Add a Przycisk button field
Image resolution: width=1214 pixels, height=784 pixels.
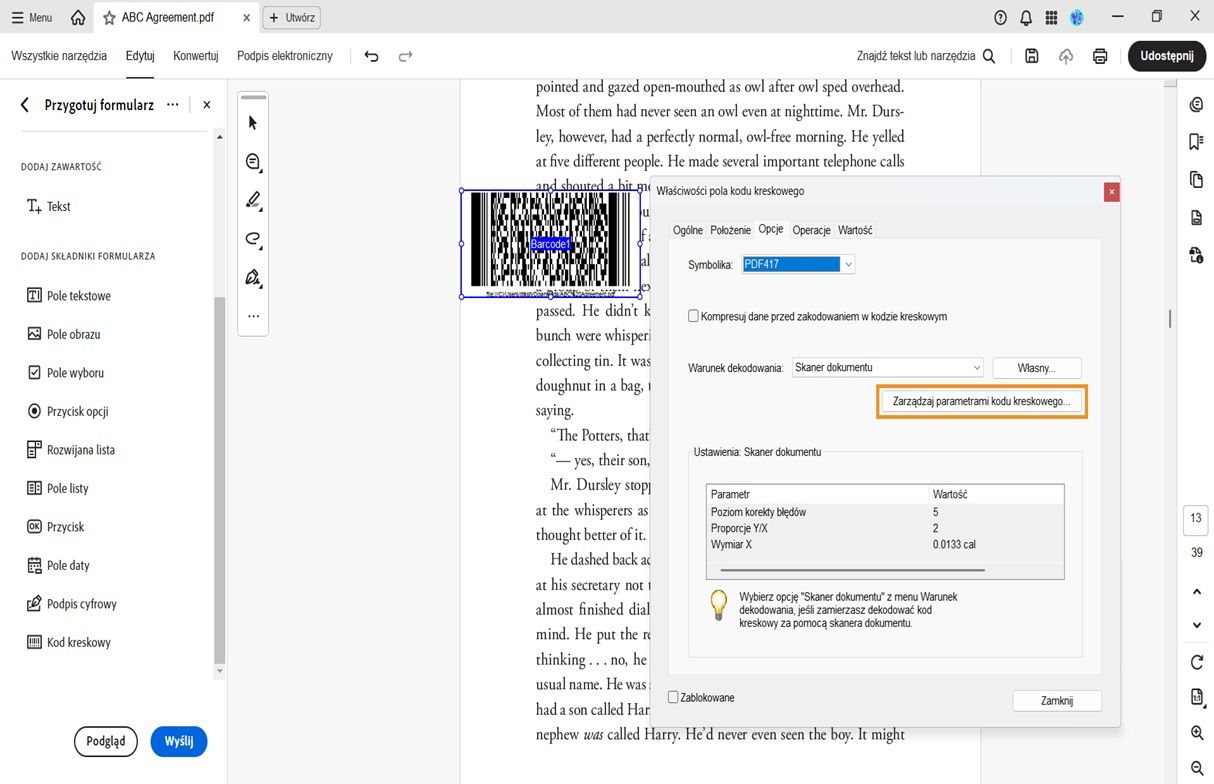[x=55, y=527]
